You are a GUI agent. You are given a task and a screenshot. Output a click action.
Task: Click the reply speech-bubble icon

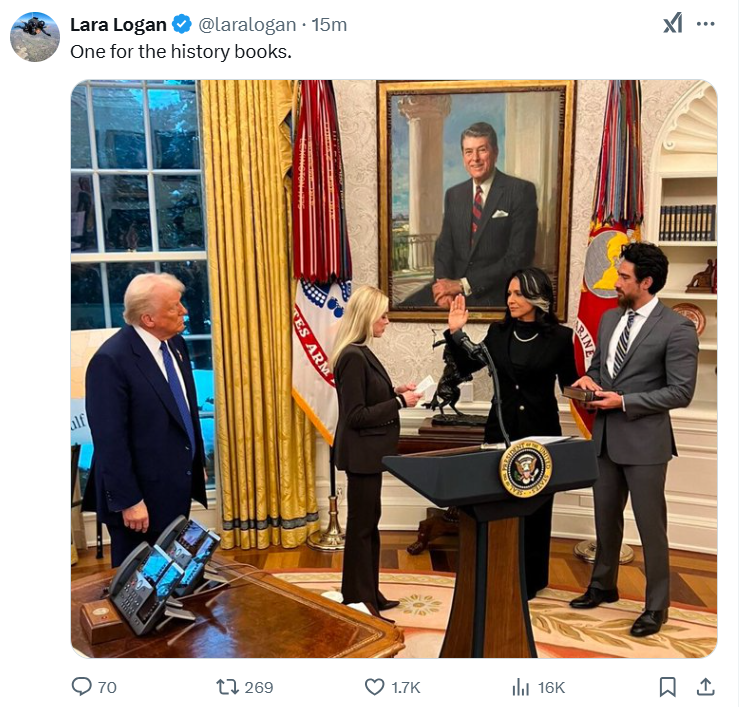[81, 686]
